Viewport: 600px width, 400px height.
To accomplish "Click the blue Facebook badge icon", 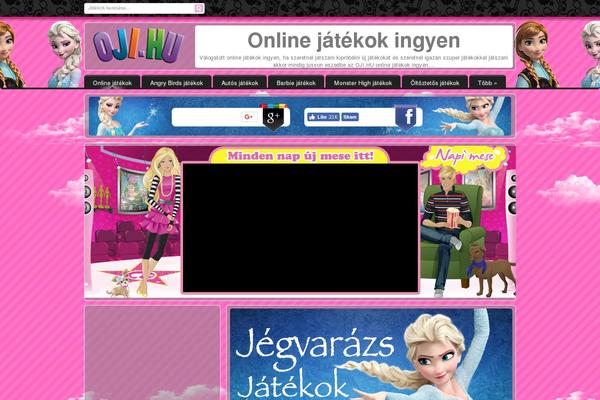I will point(406,117).
